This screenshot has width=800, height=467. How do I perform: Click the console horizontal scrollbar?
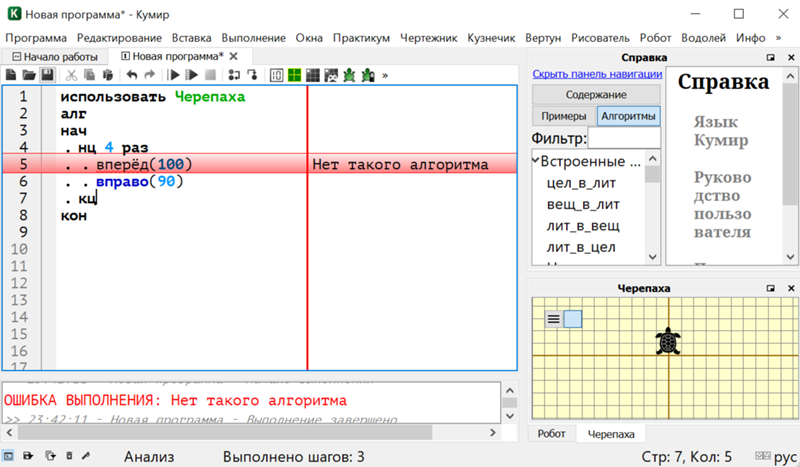coord(225,433)
